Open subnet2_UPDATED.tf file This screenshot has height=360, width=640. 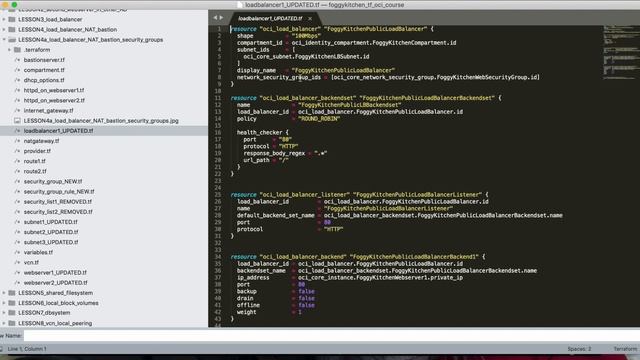[x=51, y=232]
